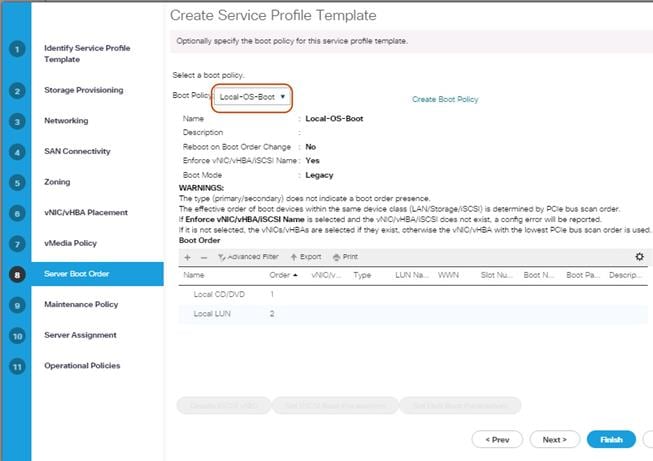Sort table by the Name column
The width and height of the screenshot is (653, 461).
coord(195,274)
